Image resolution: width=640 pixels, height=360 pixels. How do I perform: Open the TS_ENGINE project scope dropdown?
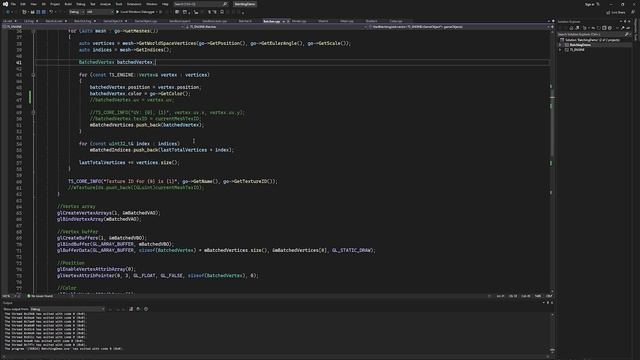(x=93, y=27)
